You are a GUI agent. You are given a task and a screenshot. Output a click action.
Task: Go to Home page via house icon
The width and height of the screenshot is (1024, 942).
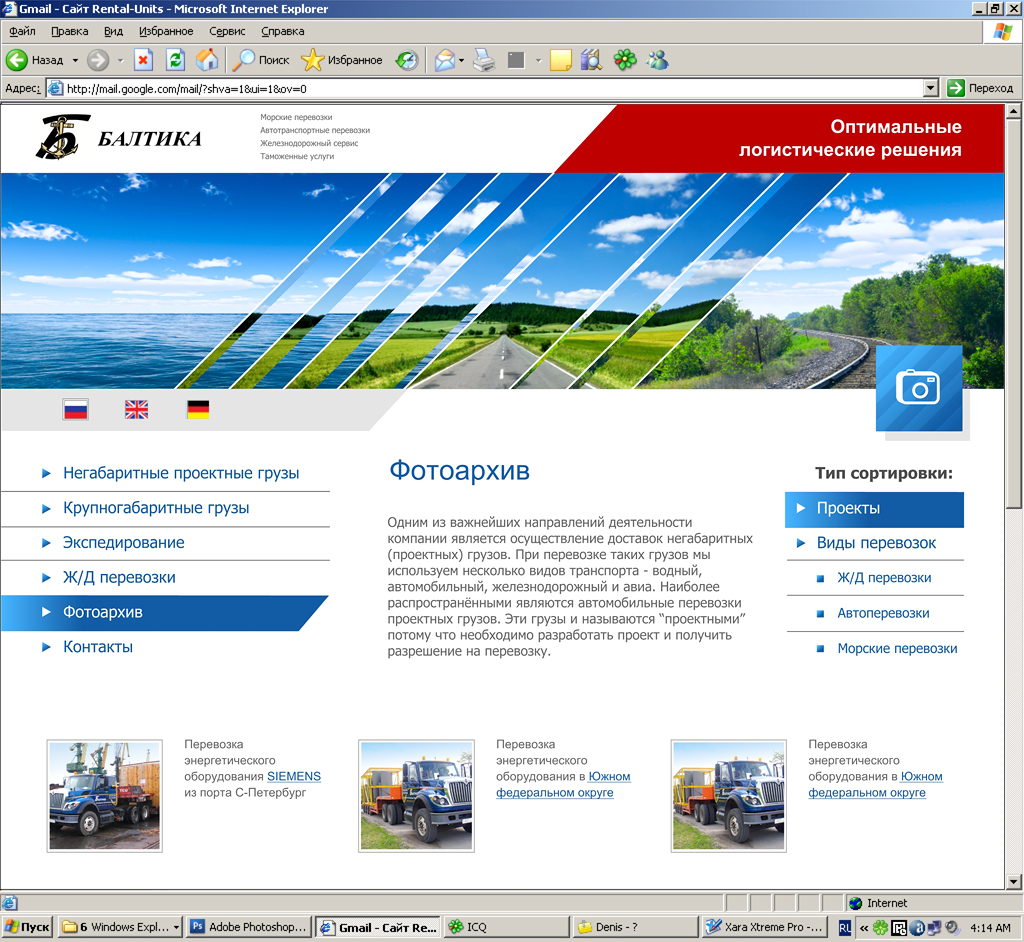207,60
